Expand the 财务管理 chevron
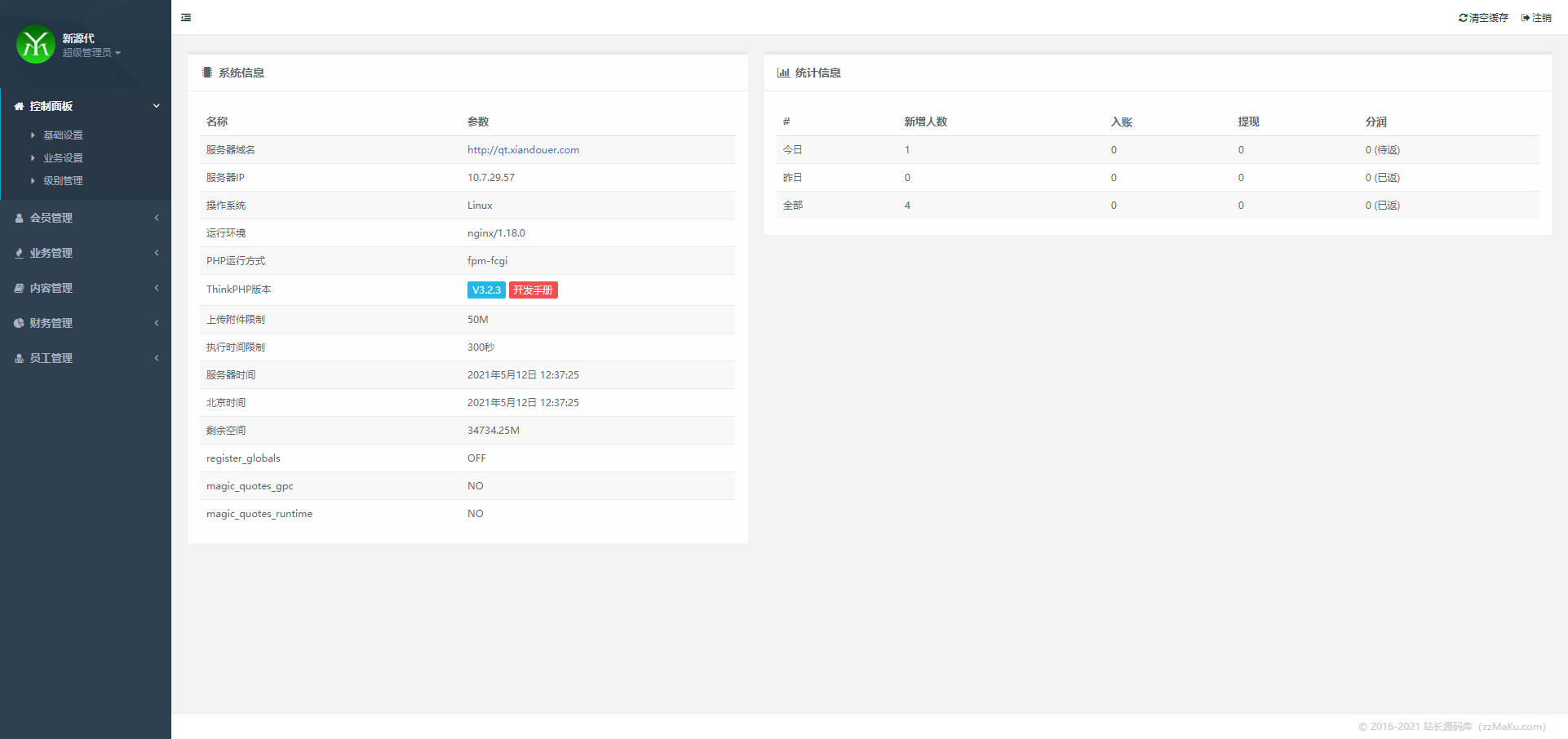The image size is (1568, 739). point(156,323)
